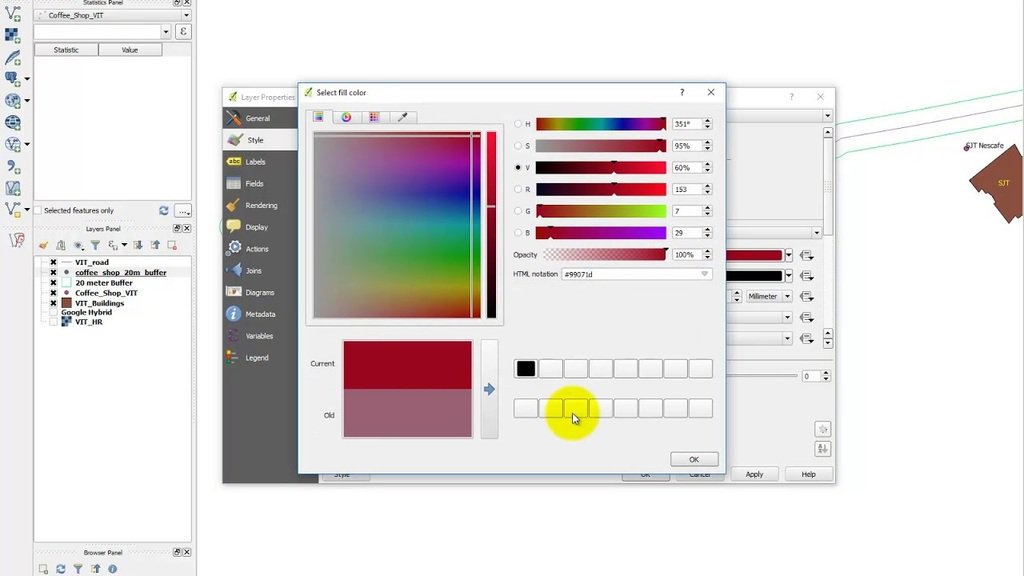
Task: Adjust the hue slider bar
Action: pos(601,123)
